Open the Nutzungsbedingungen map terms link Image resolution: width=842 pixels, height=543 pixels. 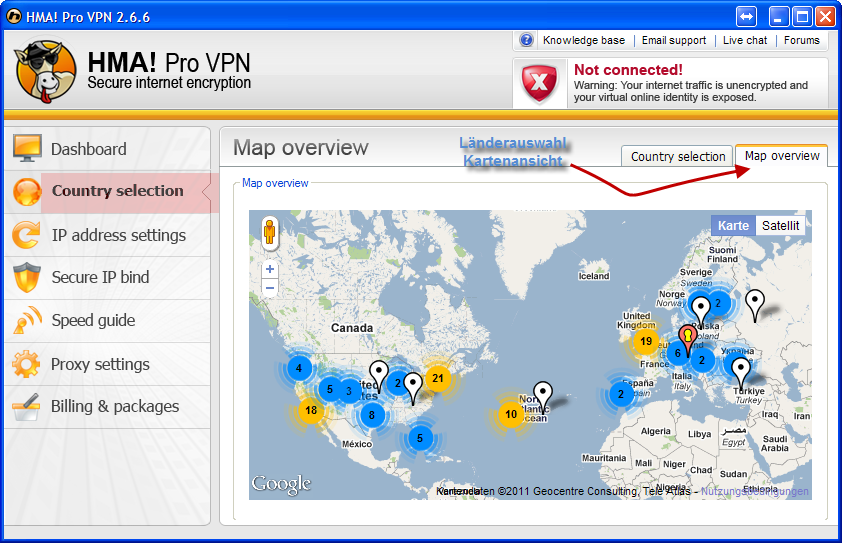[754, 491]
